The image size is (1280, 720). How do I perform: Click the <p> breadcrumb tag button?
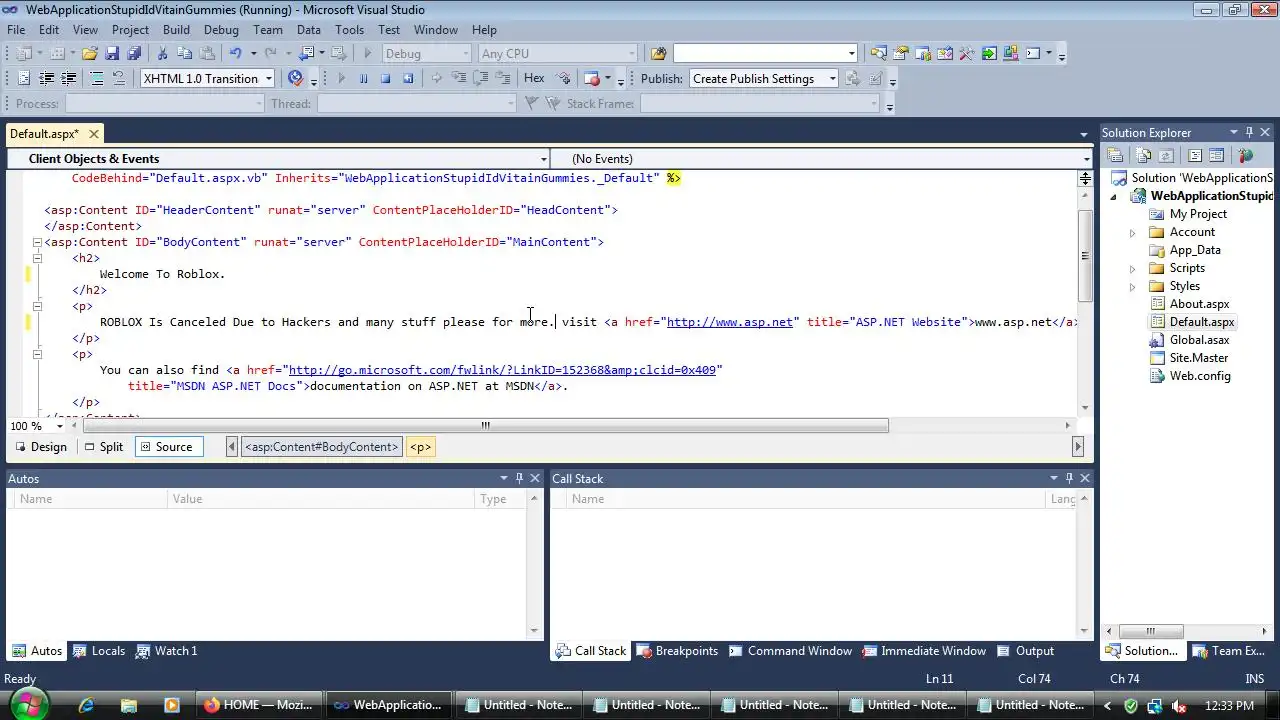tap(420, 447)
